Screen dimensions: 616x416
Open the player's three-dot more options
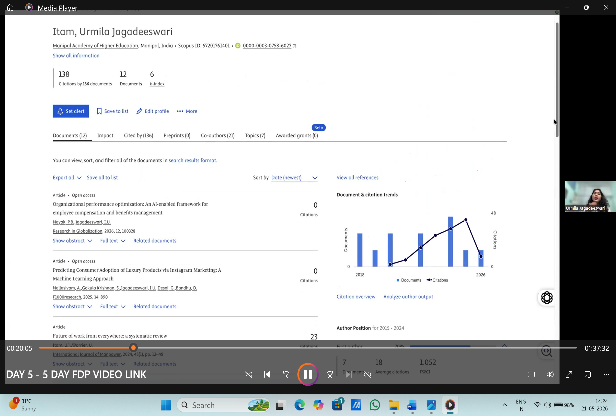tap(606, 375)
